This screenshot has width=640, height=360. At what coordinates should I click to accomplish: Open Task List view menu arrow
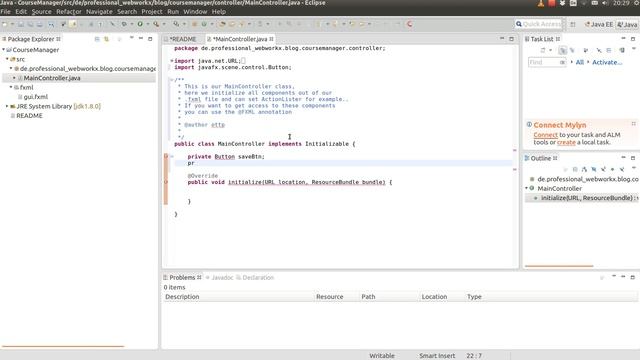click(634, 49)
